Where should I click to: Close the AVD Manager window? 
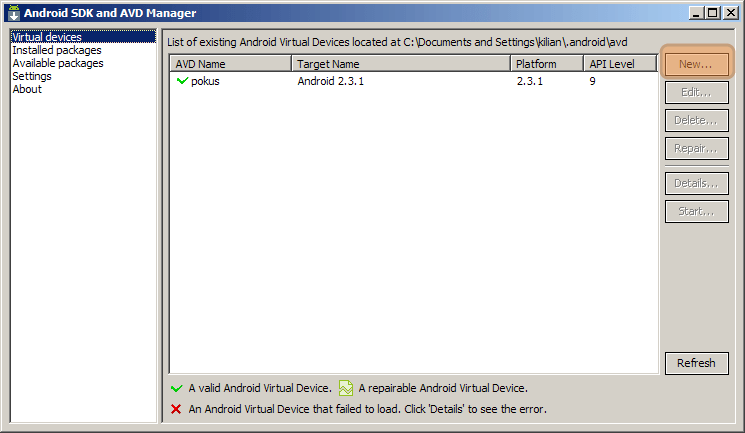(x=730, y=13)
